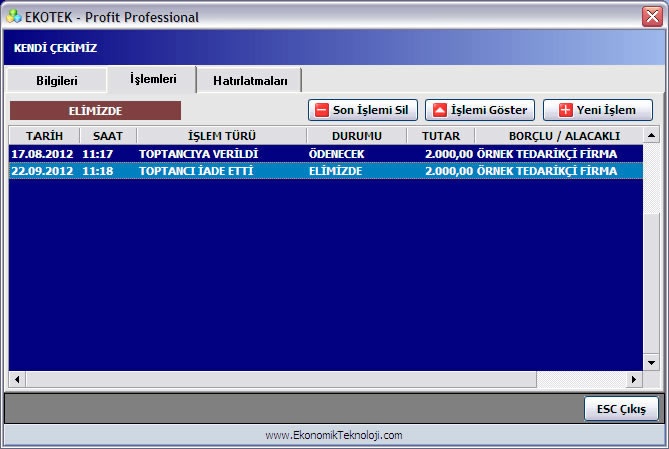Click the İŞLEM TÜRÜ column header

(x=222, y=136)
